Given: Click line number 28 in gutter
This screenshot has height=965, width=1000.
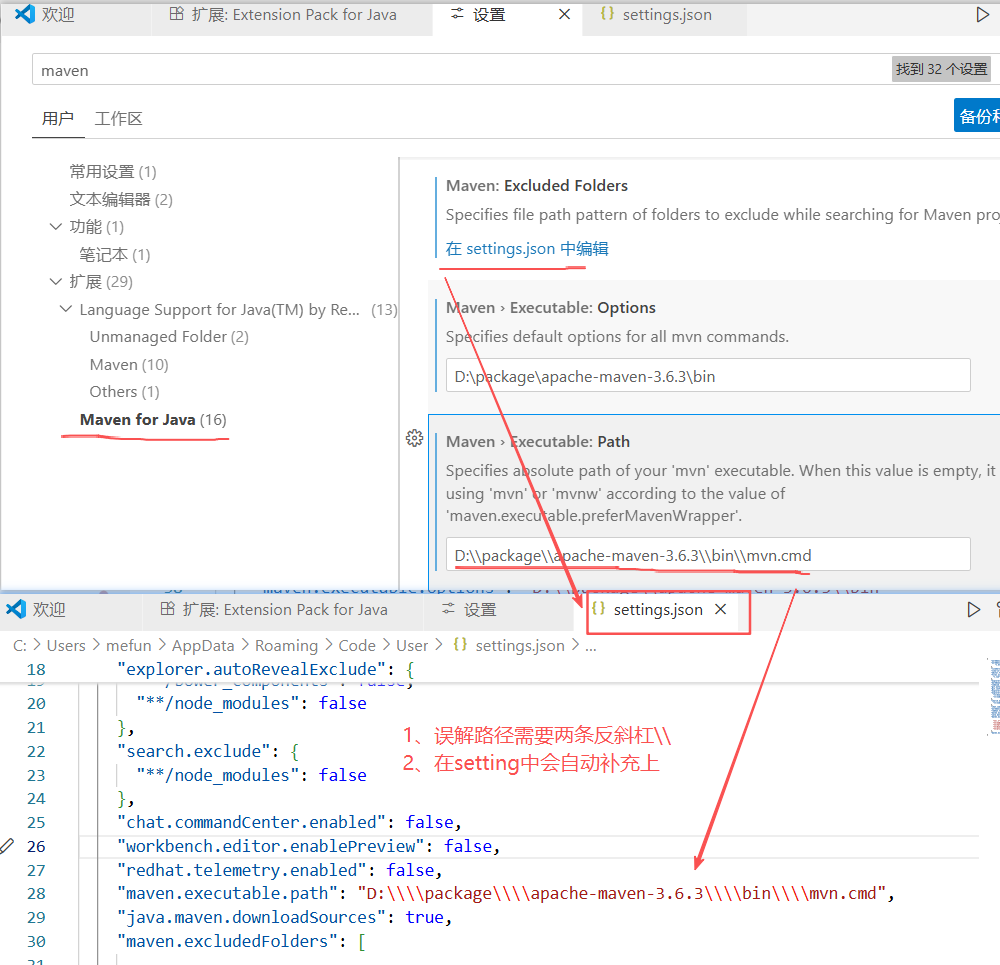Looking at the screenshot, I should [x=36, y=894].
